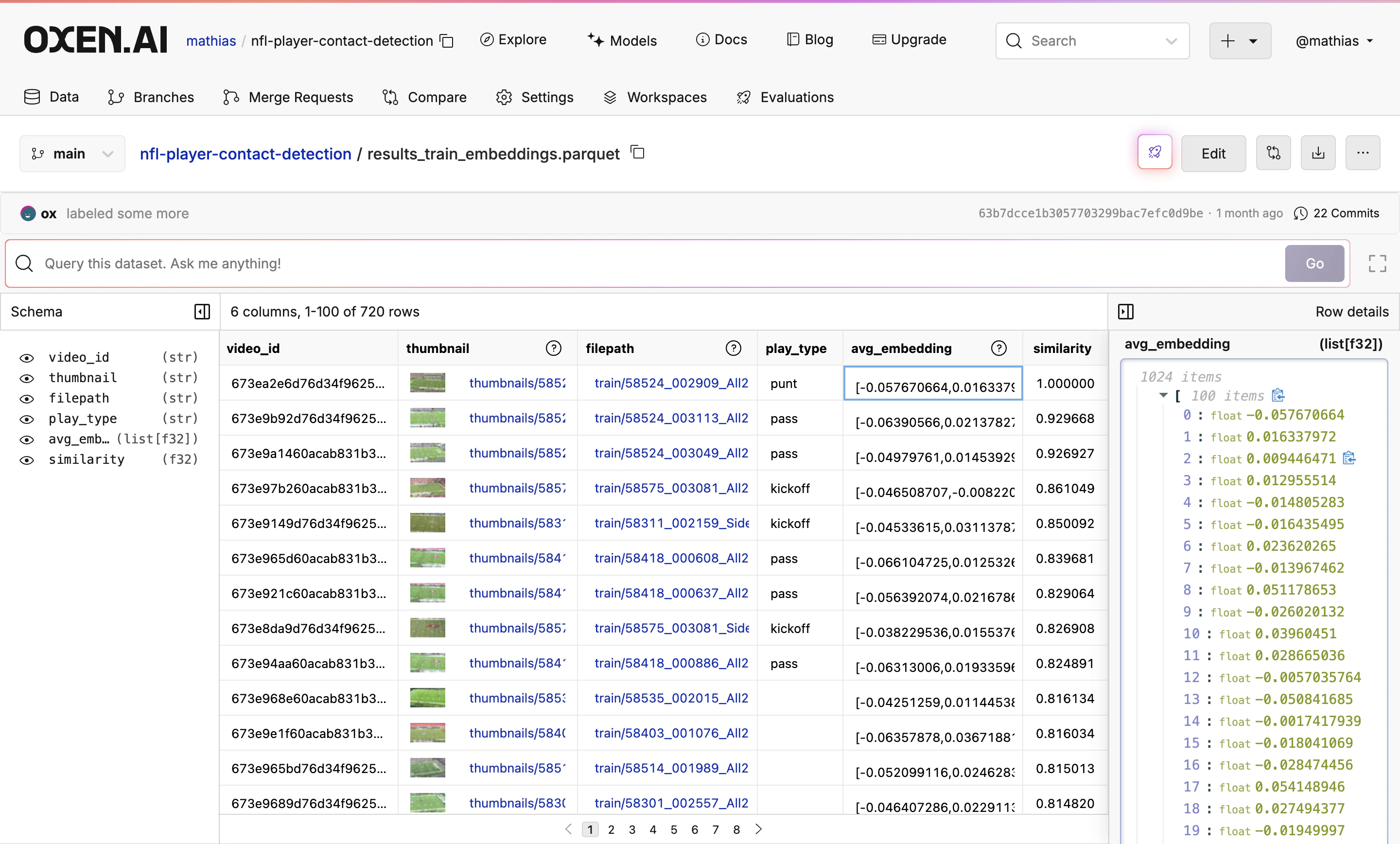This screenshot has width=1400, height=844.
Task: Expand the query box to fullscreen
Action: point(1377,263)
